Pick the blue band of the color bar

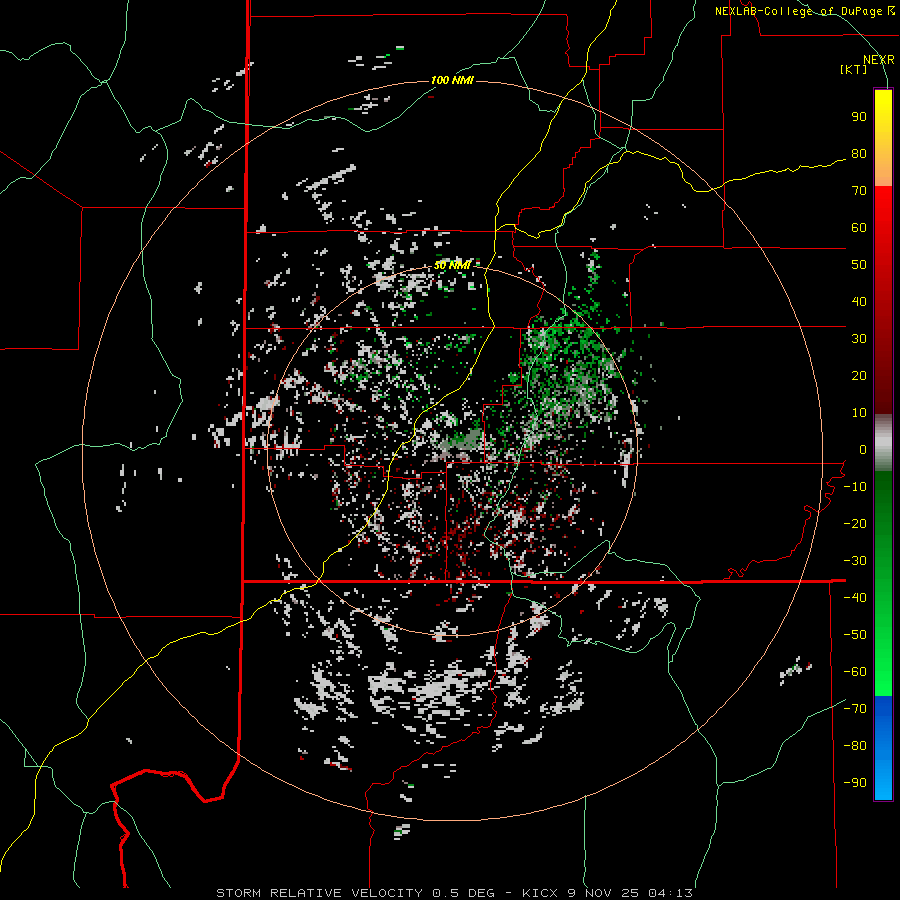click(x=883, y=748)
